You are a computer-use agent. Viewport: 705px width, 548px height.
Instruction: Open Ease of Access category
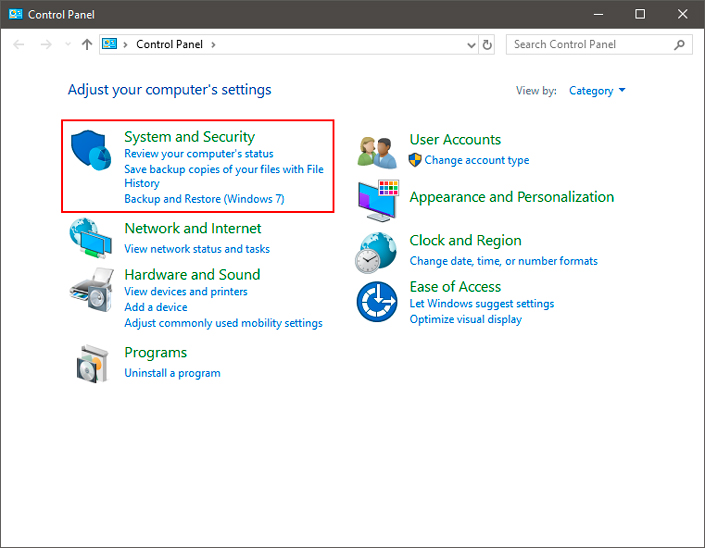point(455,287)
